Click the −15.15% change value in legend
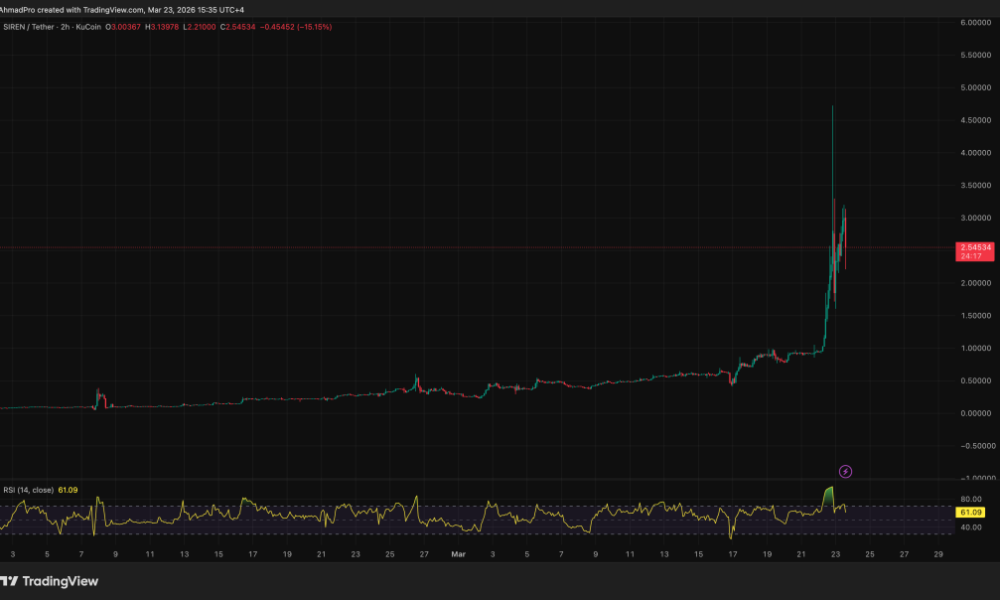Viewport: 1000px width, 600px height. pos(316,28)
